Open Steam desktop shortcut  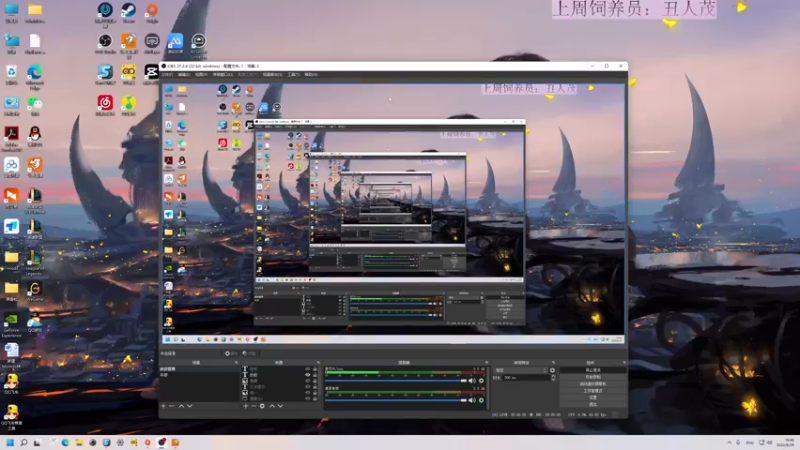point(129,13)
